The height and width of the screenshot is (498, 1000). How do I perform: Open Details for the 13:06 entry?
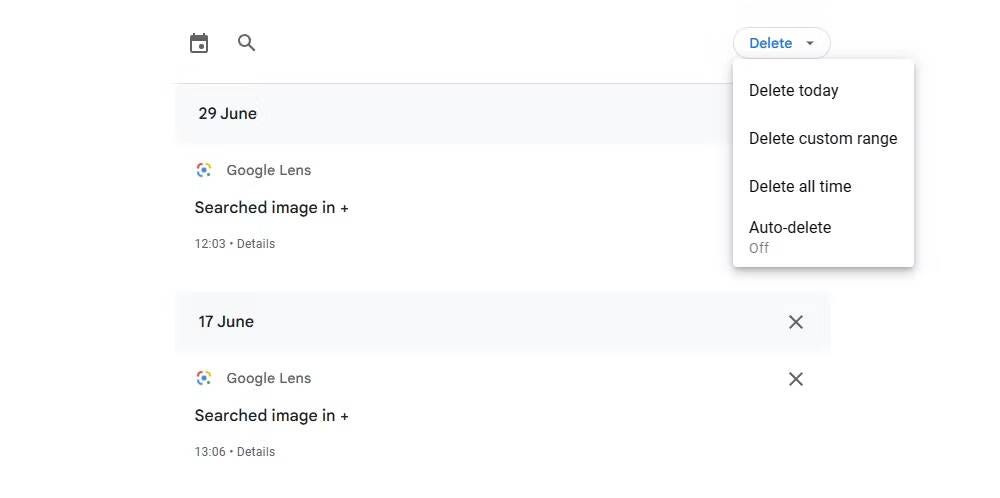click(x=256, y=452)
